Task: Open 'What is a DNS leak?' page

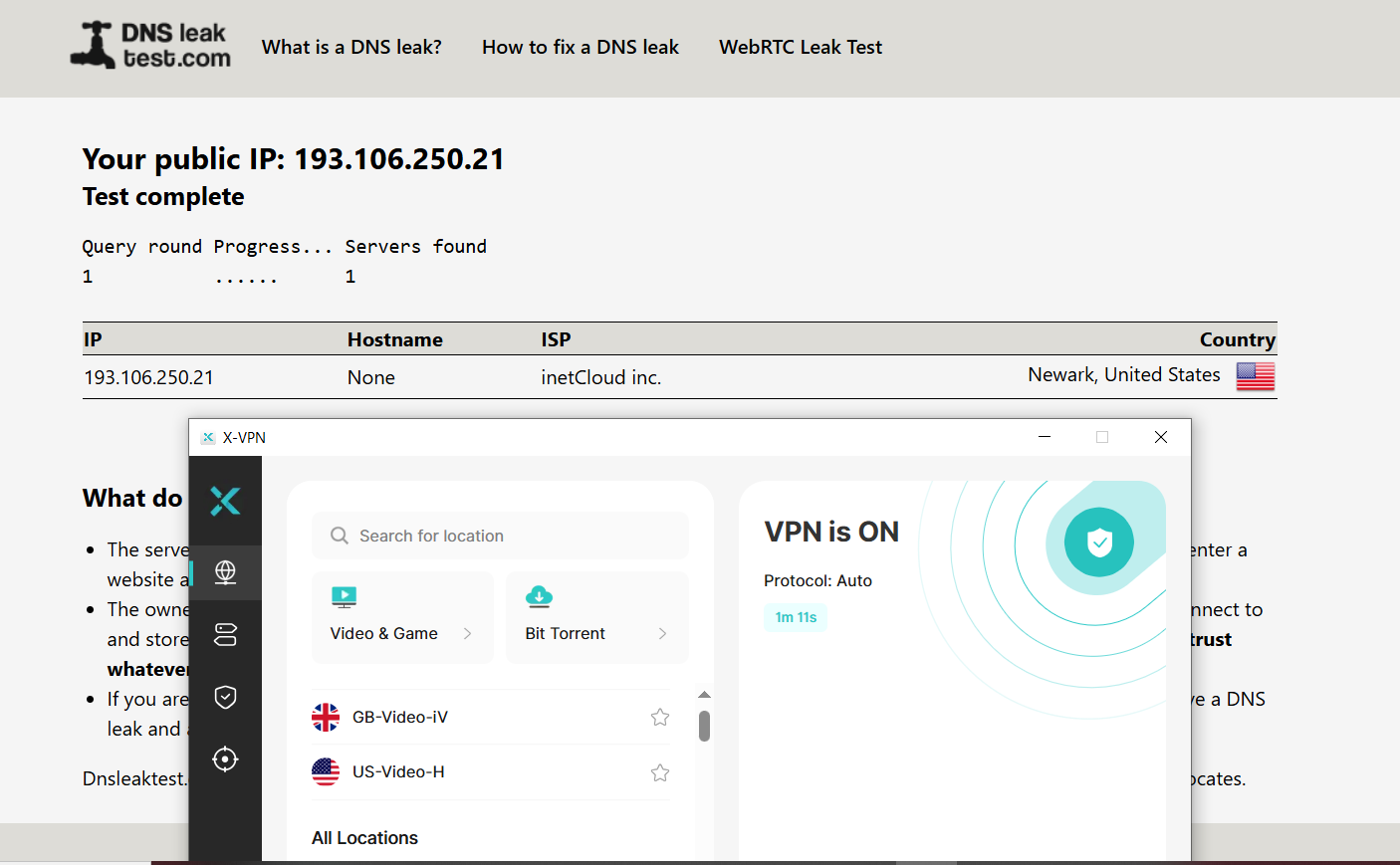Action: pos(351,47)
